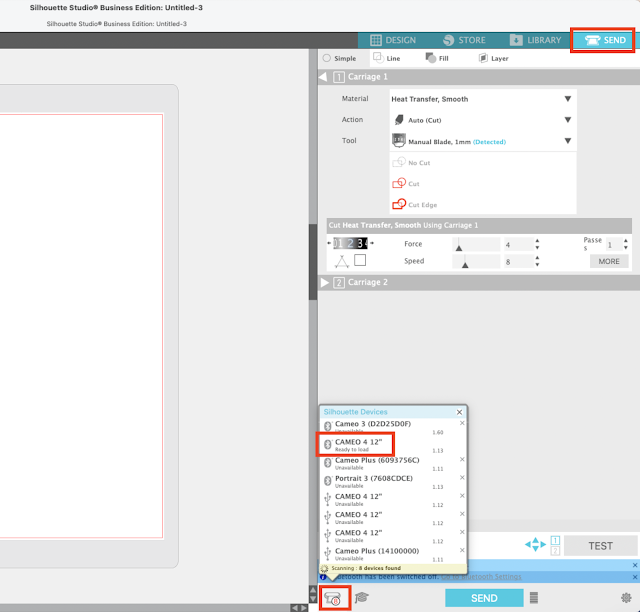Open the Go to Bluetooth Settings link
640x612 pixels.
coord(481,576)
